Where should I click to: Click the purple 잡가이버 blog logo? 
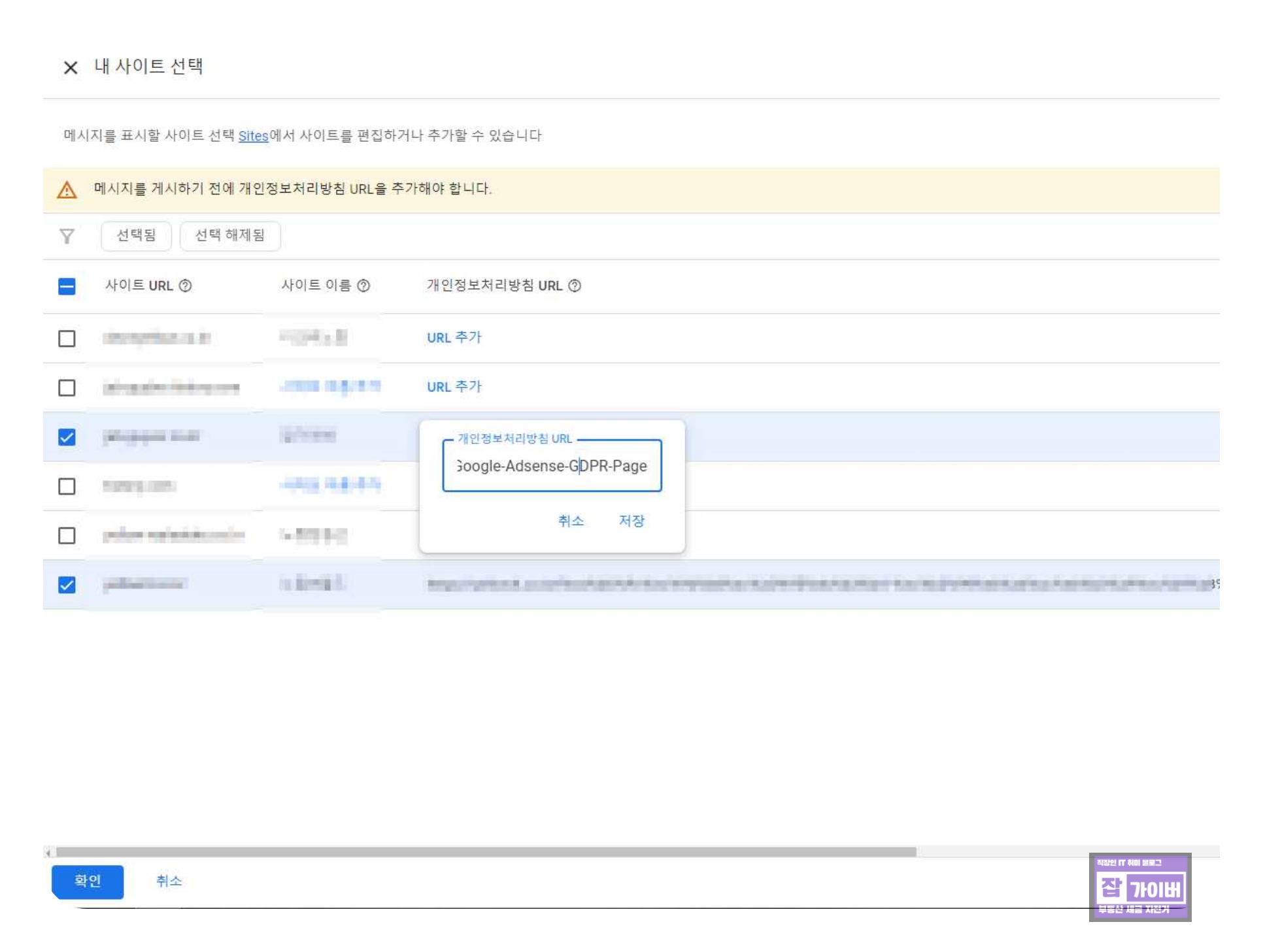1139,887
